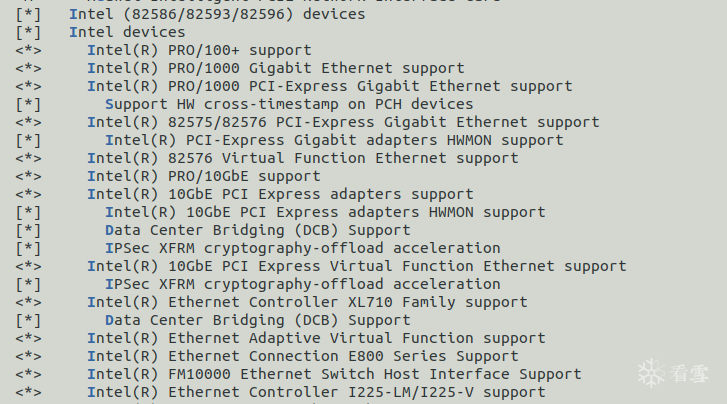
Task: Select Intel(R) 82575/82576 PCI-Express Gigabit Ethernet entry
Action: pyautogui.click(x=343, y=122)
